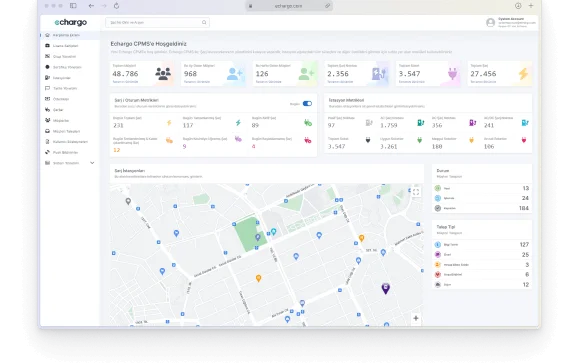The image size is (580, 363).
Task: Click the red icon beside the value 4
Action: coord(308,140)
